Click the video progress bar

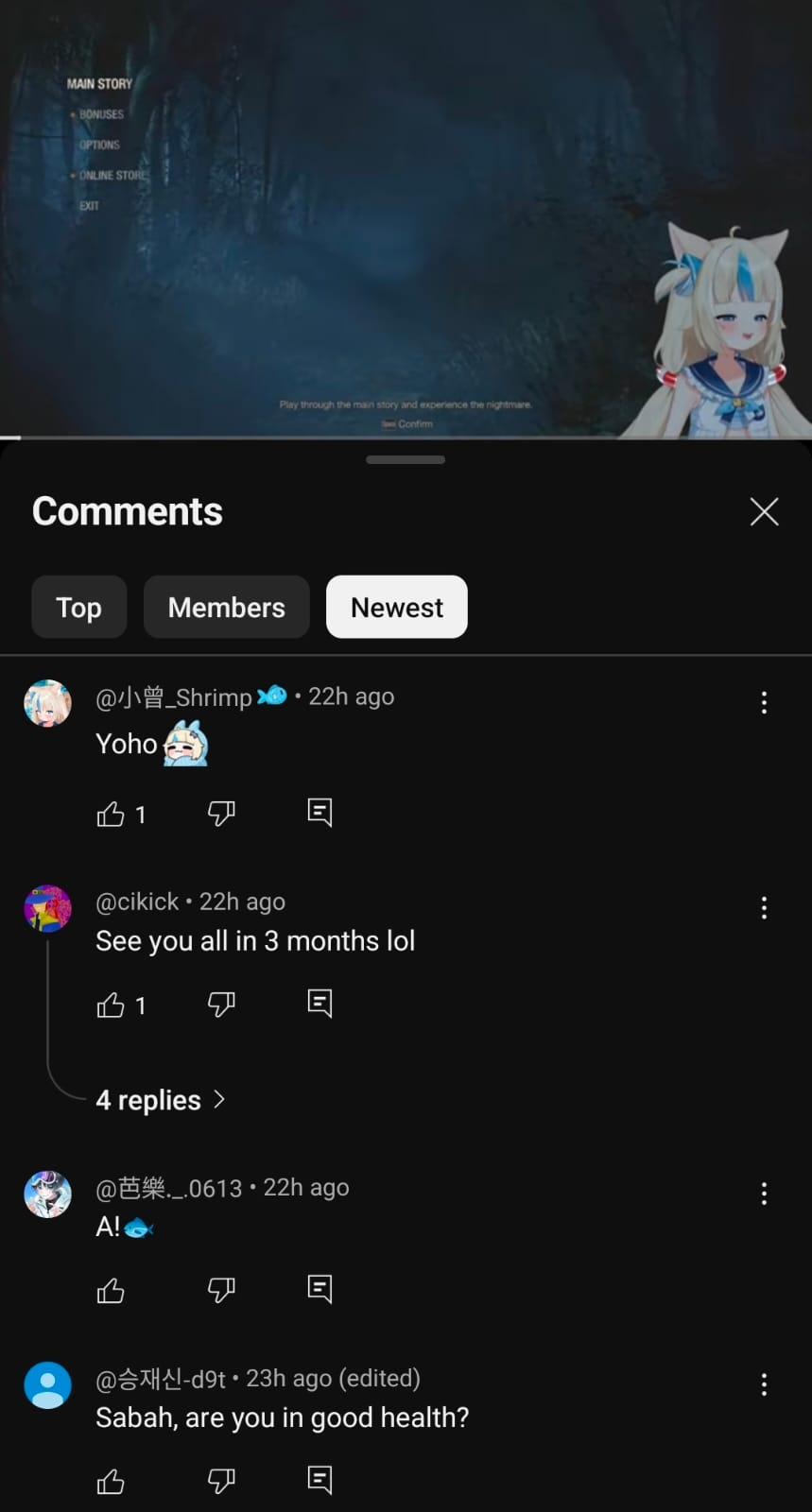point(406,438)
